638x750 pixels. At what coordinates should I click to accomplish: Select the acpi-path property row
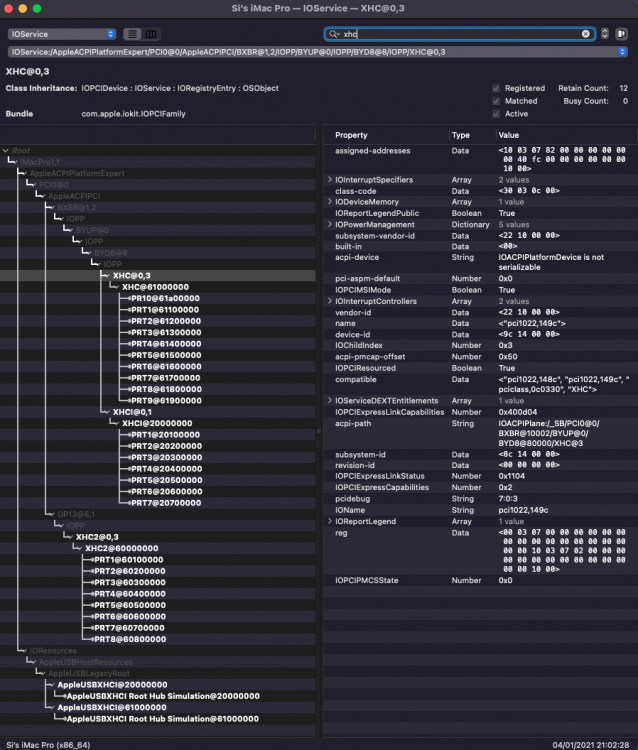(x=480, y=433)
